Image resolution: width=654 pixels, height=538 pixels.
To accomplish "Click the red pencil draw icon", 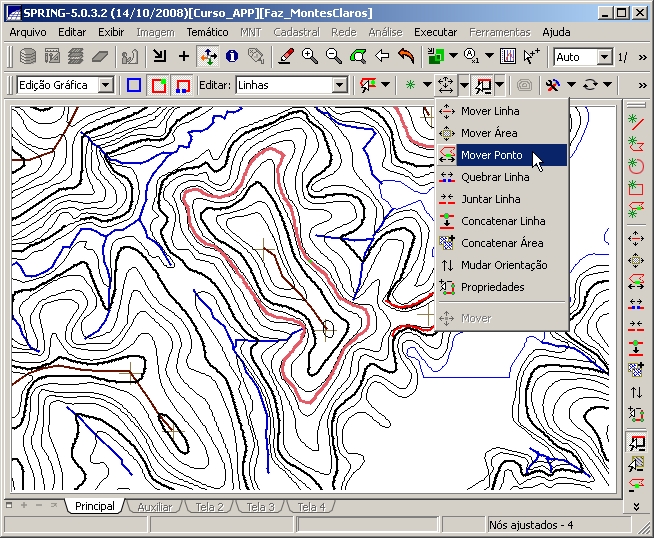I will (x=286, y=57).
